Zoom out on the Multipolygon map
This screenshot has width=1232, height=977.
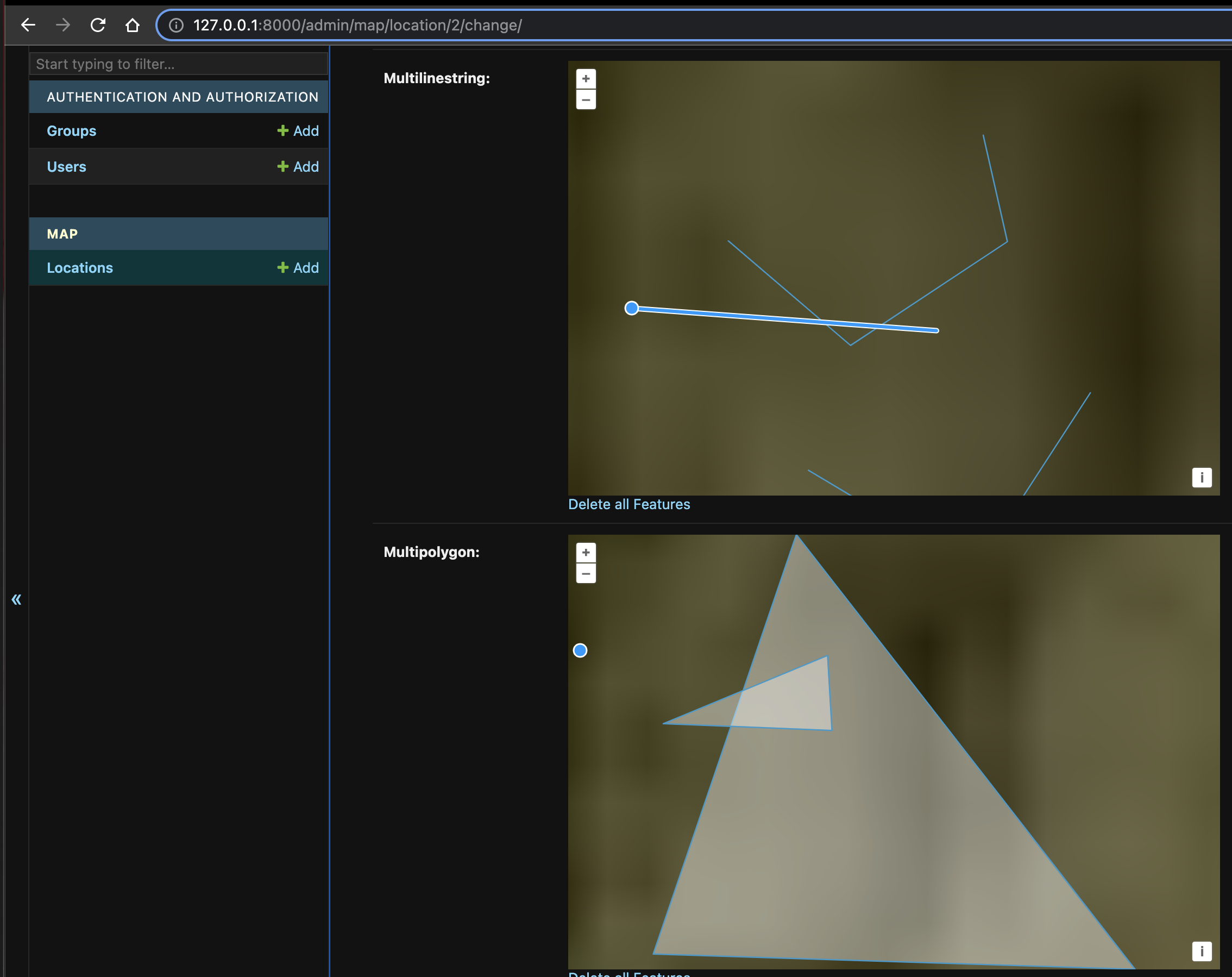pos(586,574)
